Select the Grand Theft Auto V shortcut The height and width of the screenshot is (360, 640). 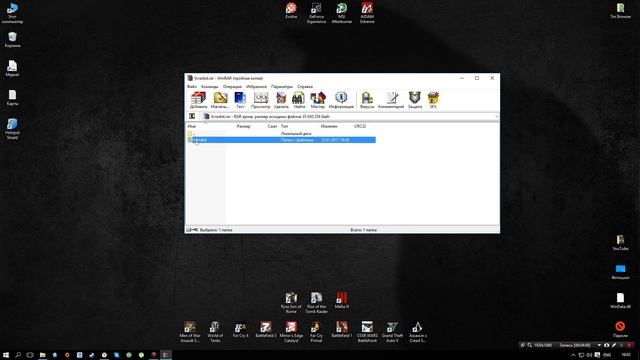click(x=392, y=332)
